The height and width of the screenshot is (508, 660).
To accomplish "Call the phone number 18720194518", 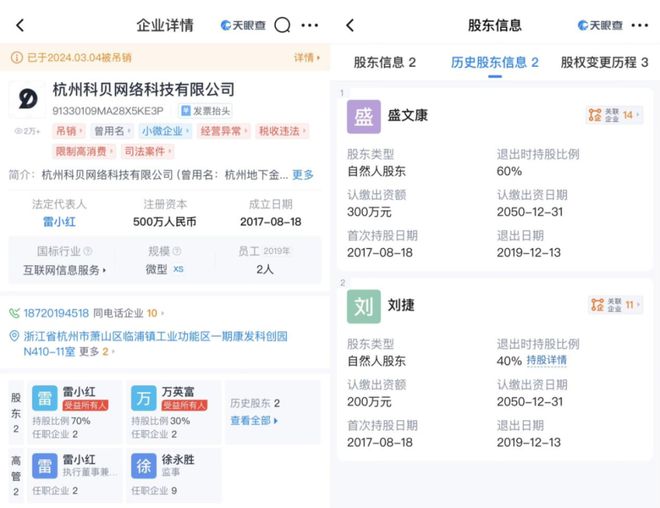I will coord(56,313).
